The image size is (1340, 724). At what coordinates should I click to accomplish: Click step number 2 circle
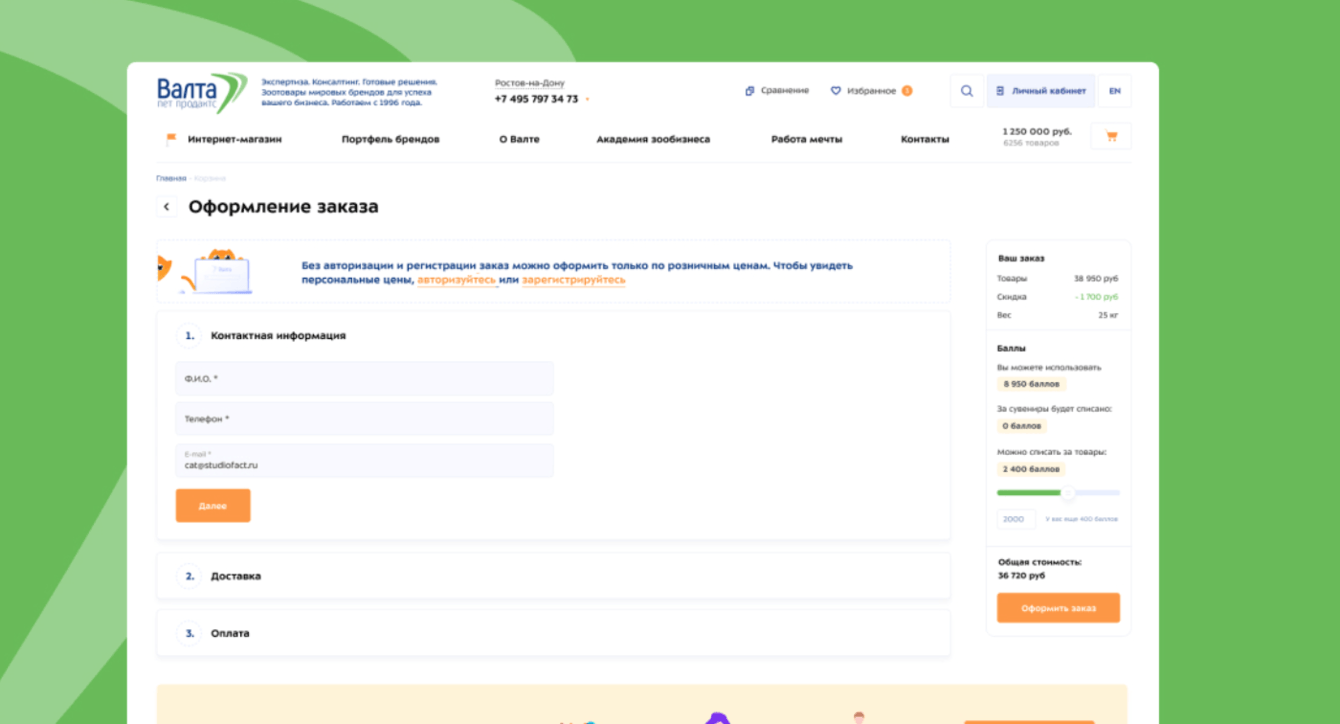tap(189, 576)
